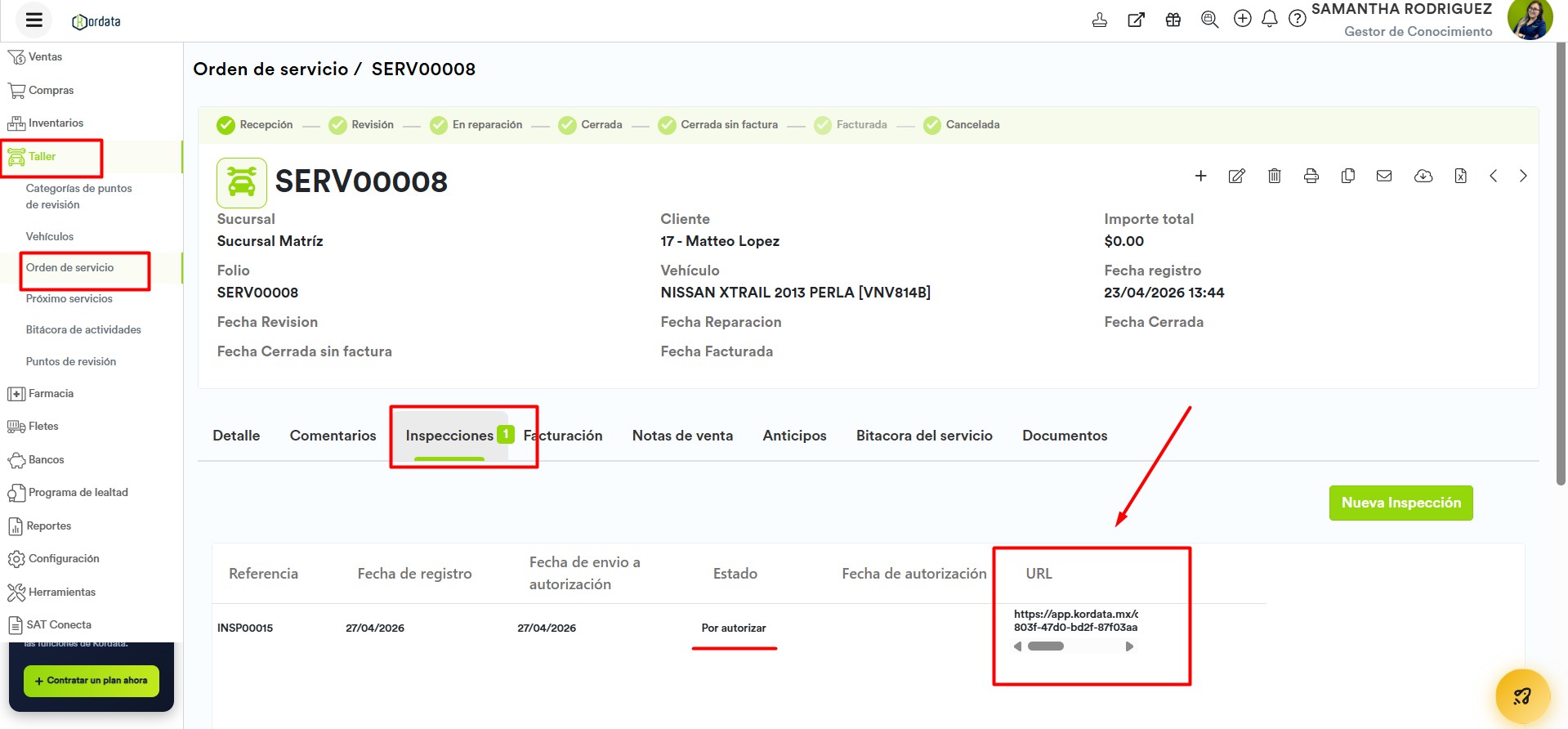Go to previous service order

point(1493,176)
